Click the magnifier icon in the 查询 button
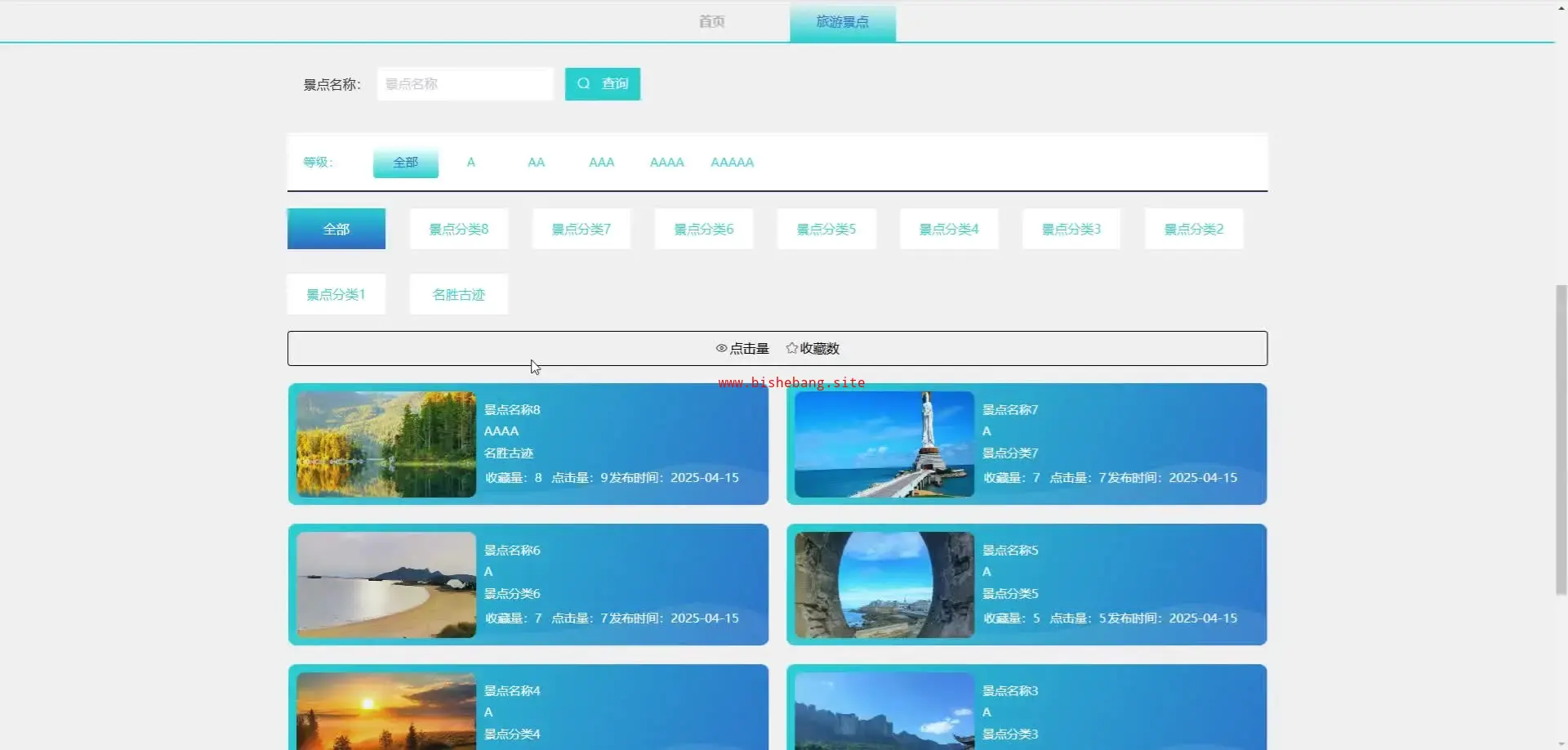The width and height of the screenshot is (1568, 750). [x=583, y=83]
